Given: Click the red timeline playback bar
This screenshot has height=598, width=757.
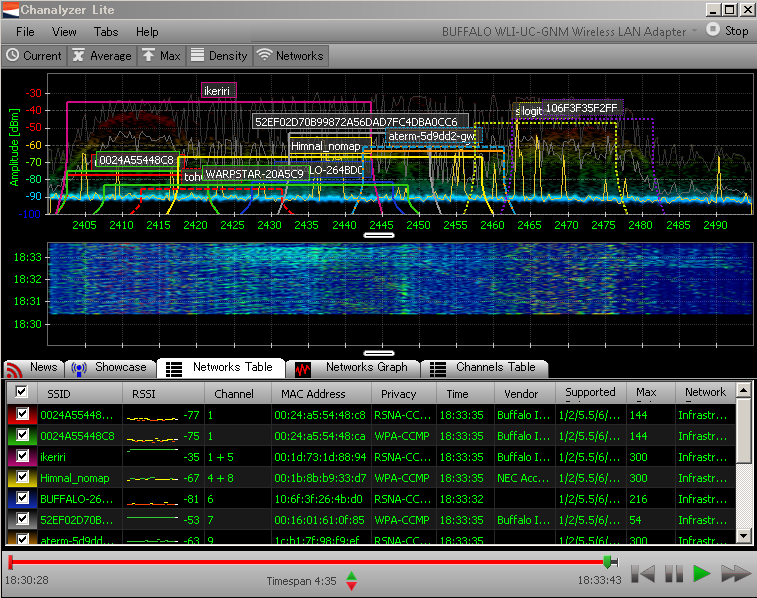Looking at the screenshot, I should click(309, 562).
